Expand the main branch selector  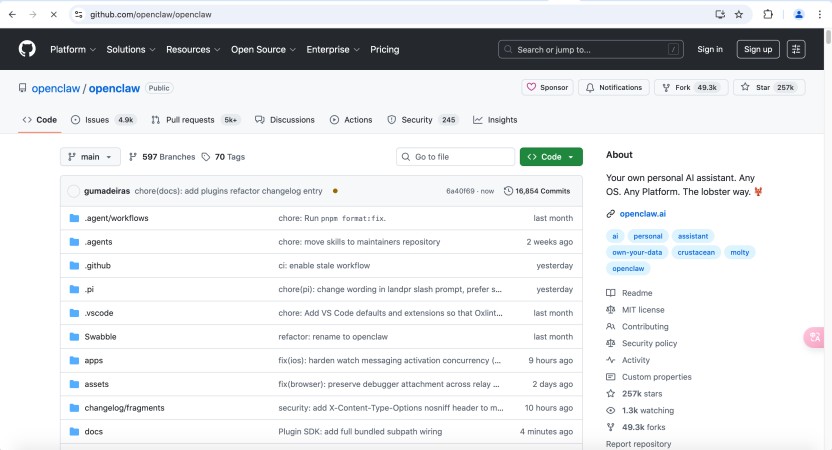tap(90, 157)
